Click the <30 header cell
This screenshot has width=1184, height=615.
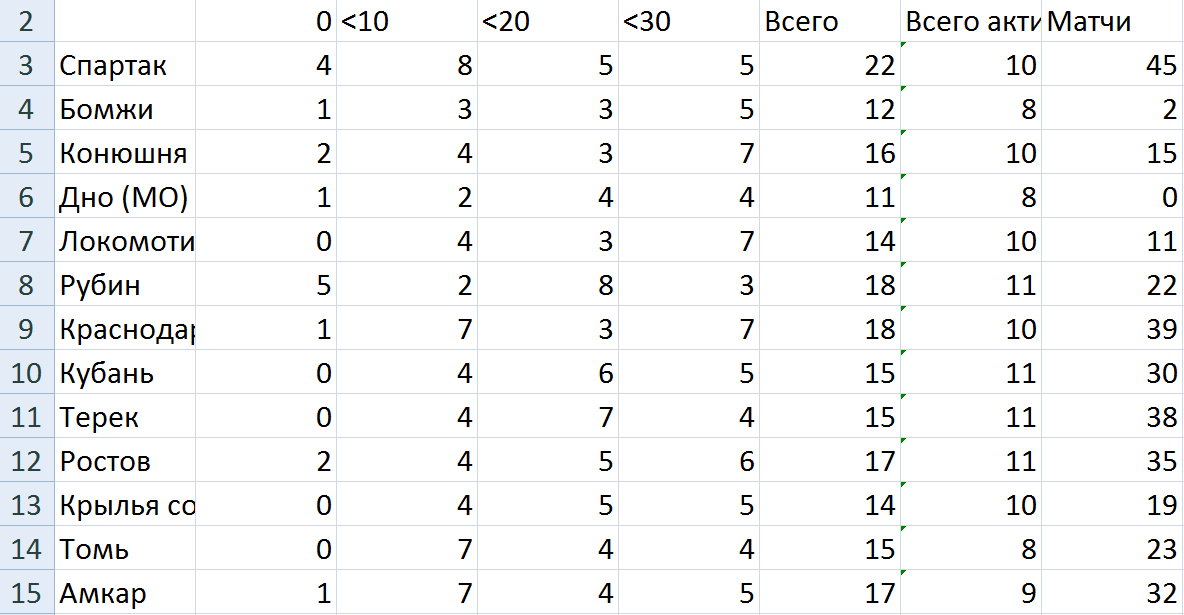[688, 22]
